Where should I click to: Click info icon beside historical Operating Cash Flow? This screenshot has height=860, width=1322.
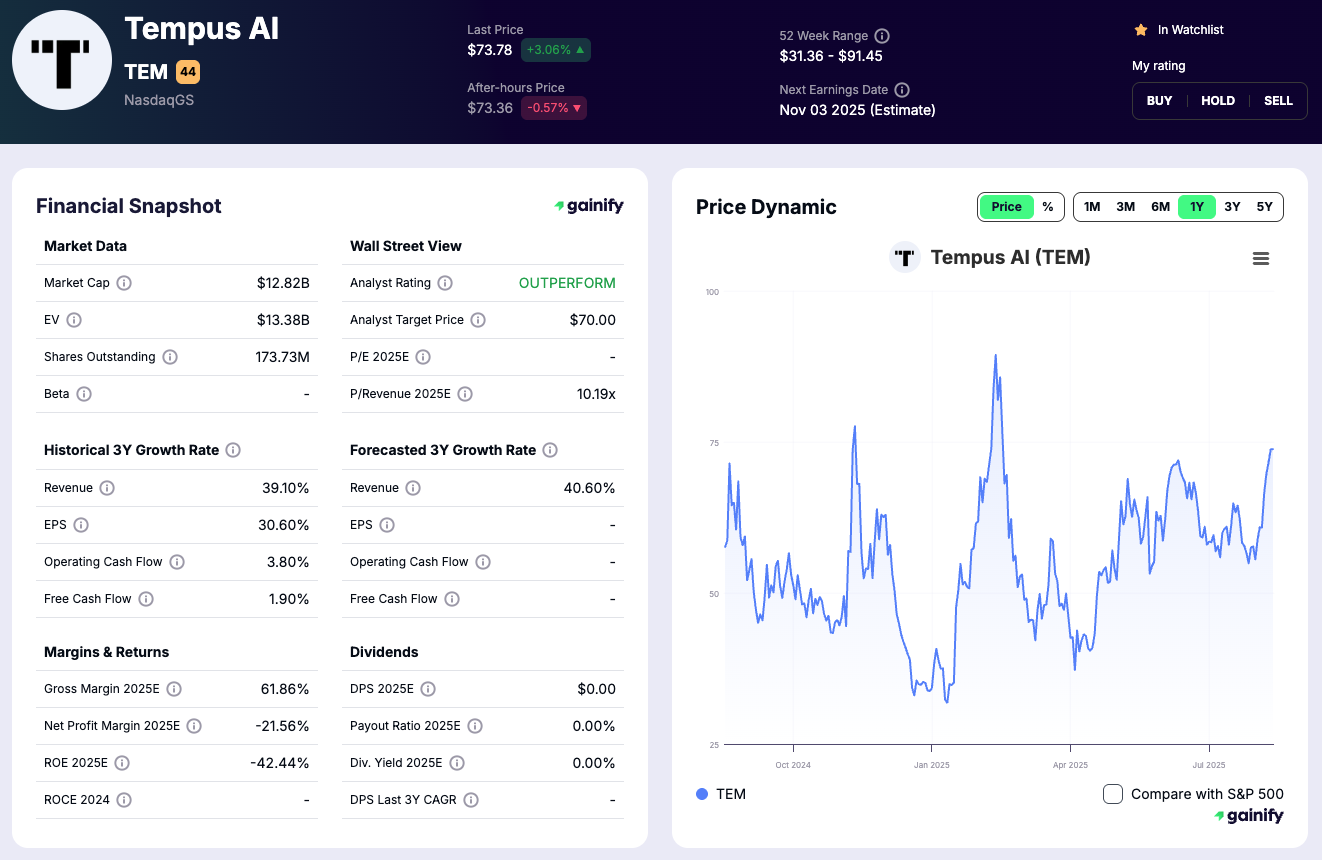tap(177, 562)
